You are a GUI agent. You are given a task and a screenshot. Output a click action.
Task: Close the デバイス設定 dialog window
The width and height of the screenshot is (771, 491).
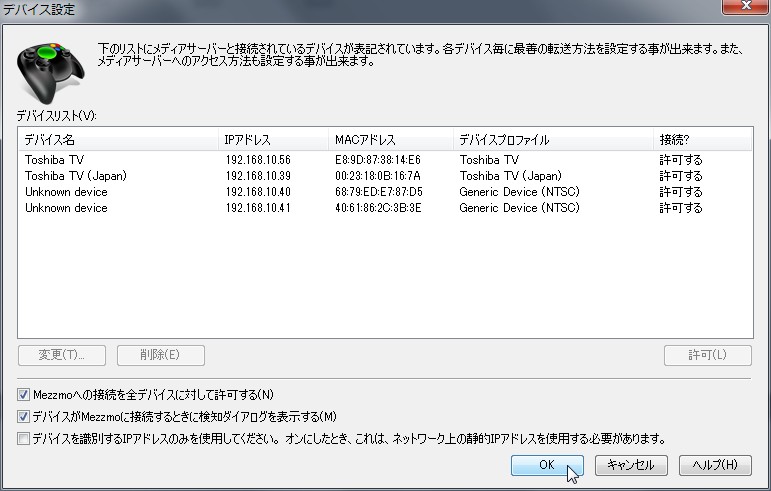click(745, 6)
